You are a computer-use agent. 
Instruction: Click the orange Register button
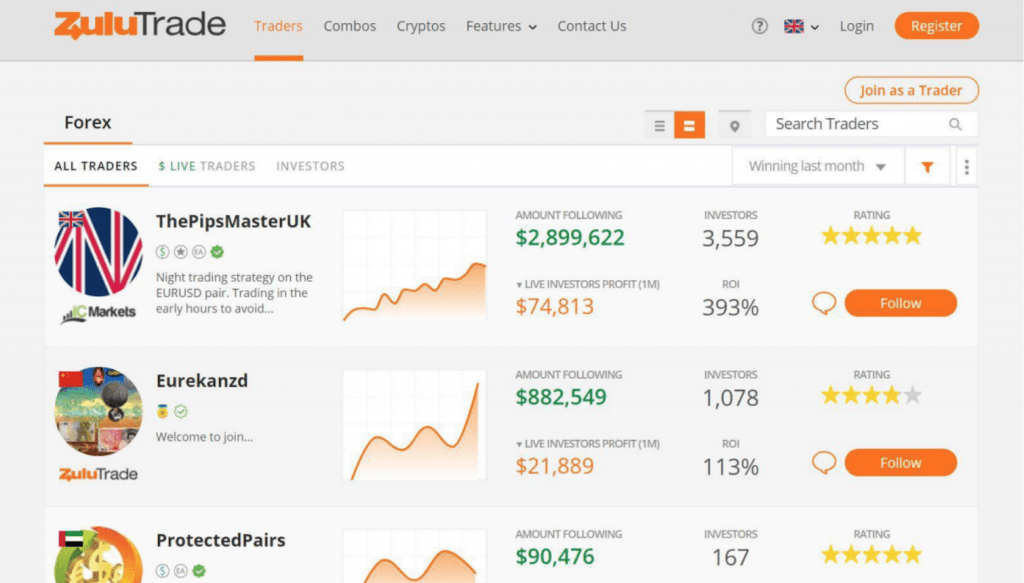point(936,26)
